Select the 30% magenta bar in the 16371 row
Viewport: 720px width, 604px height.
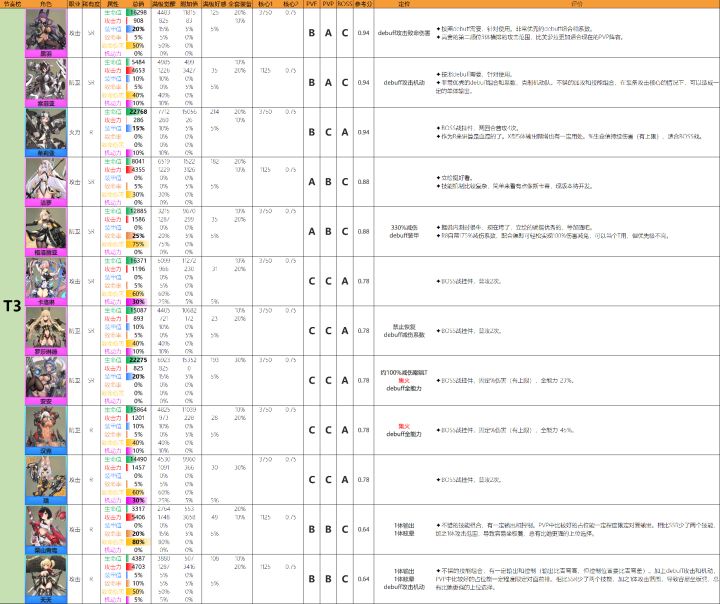138,302
